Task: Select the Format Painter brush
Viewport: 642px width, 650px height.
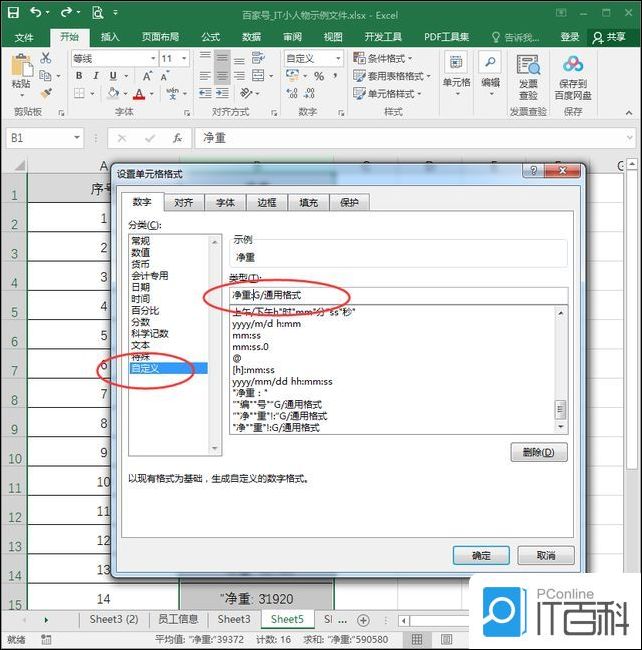Action: [46, 93]
